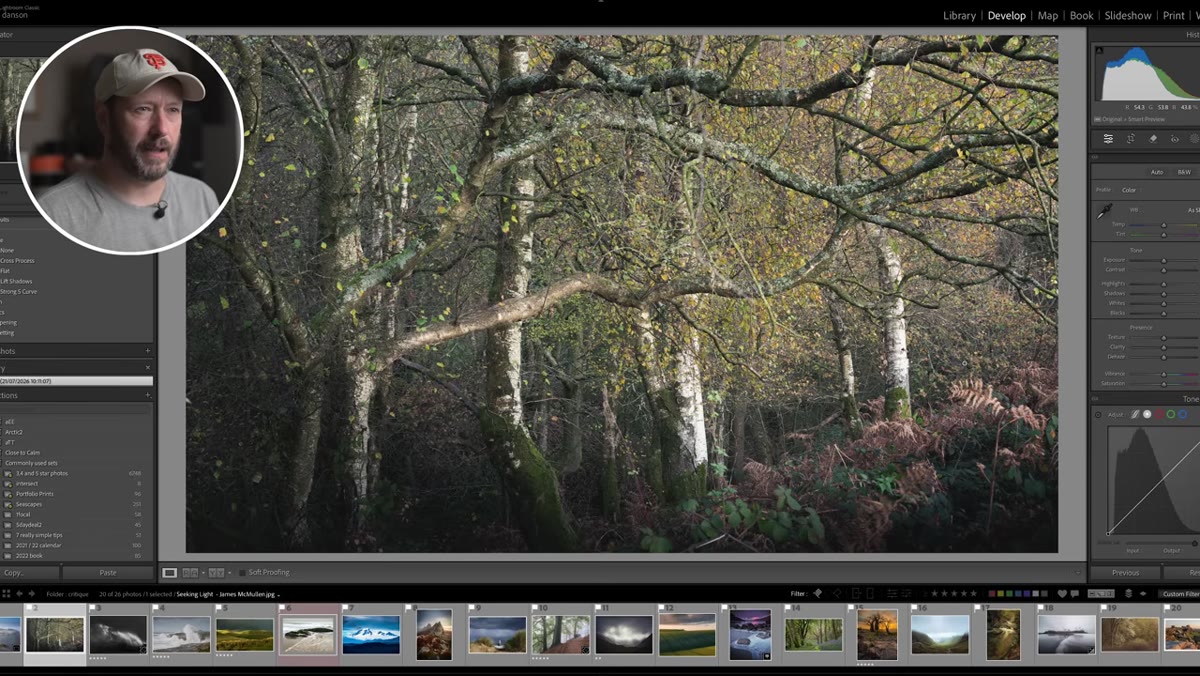Viewport: 1200px width, 676px height.
Task: Go back with filmstrip left arrow
Action: [19, 594]
